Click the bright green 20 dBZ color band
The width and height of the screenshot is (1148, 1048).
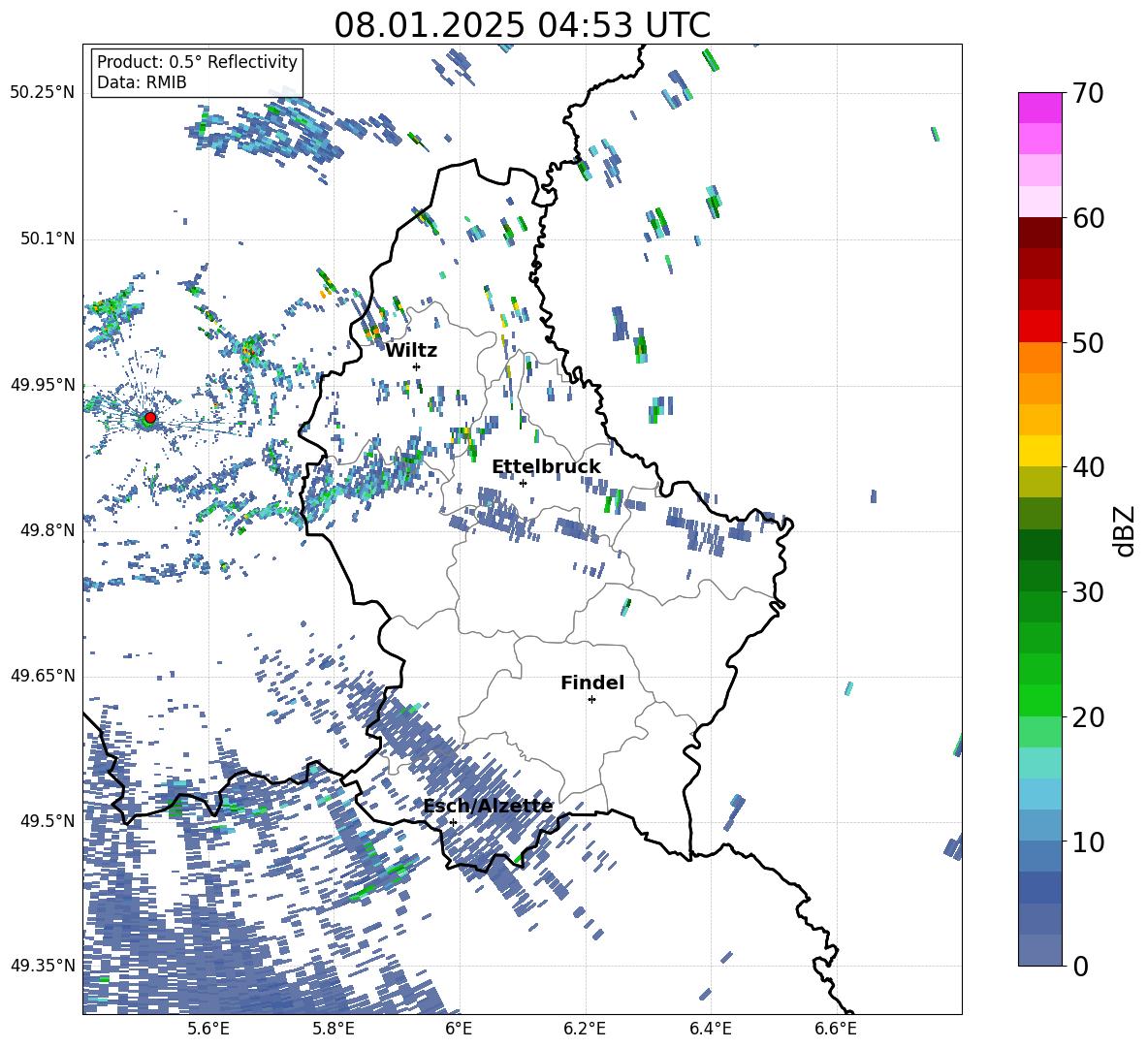1039,700
